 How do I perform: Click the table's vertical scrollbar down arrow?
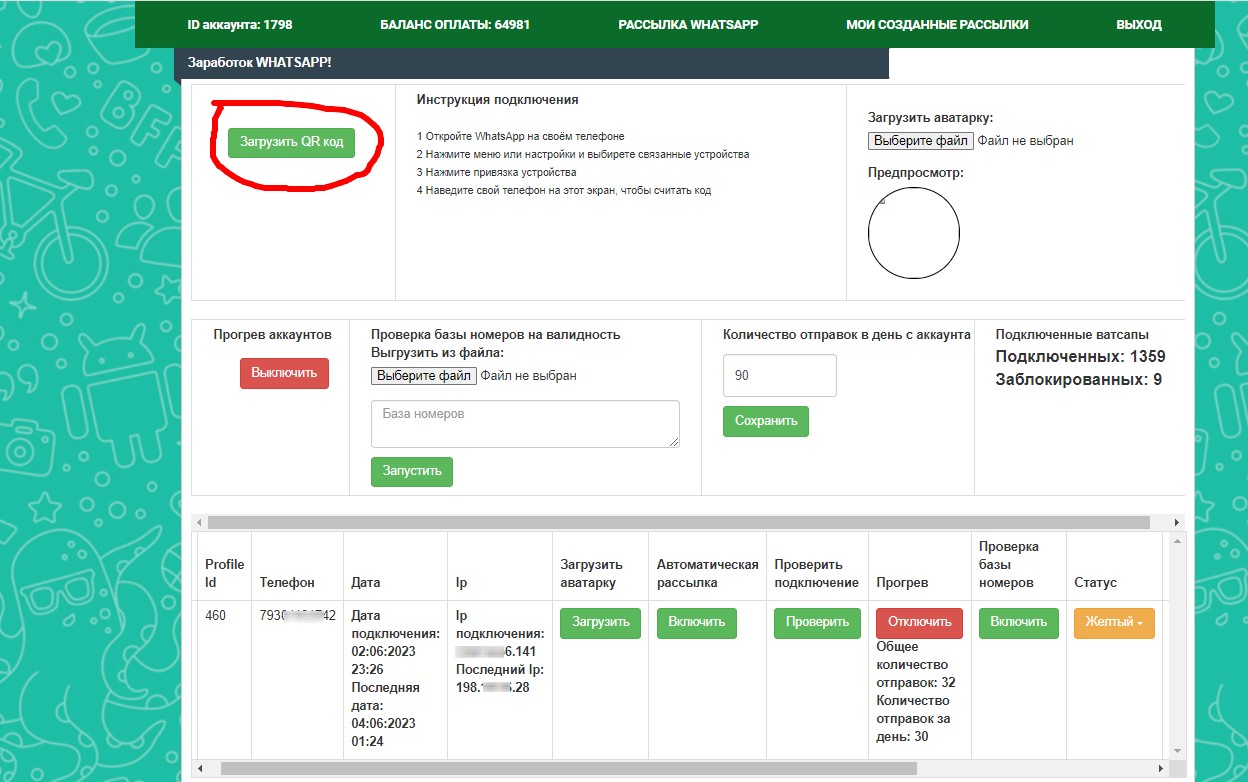[x=1176, y=750]
